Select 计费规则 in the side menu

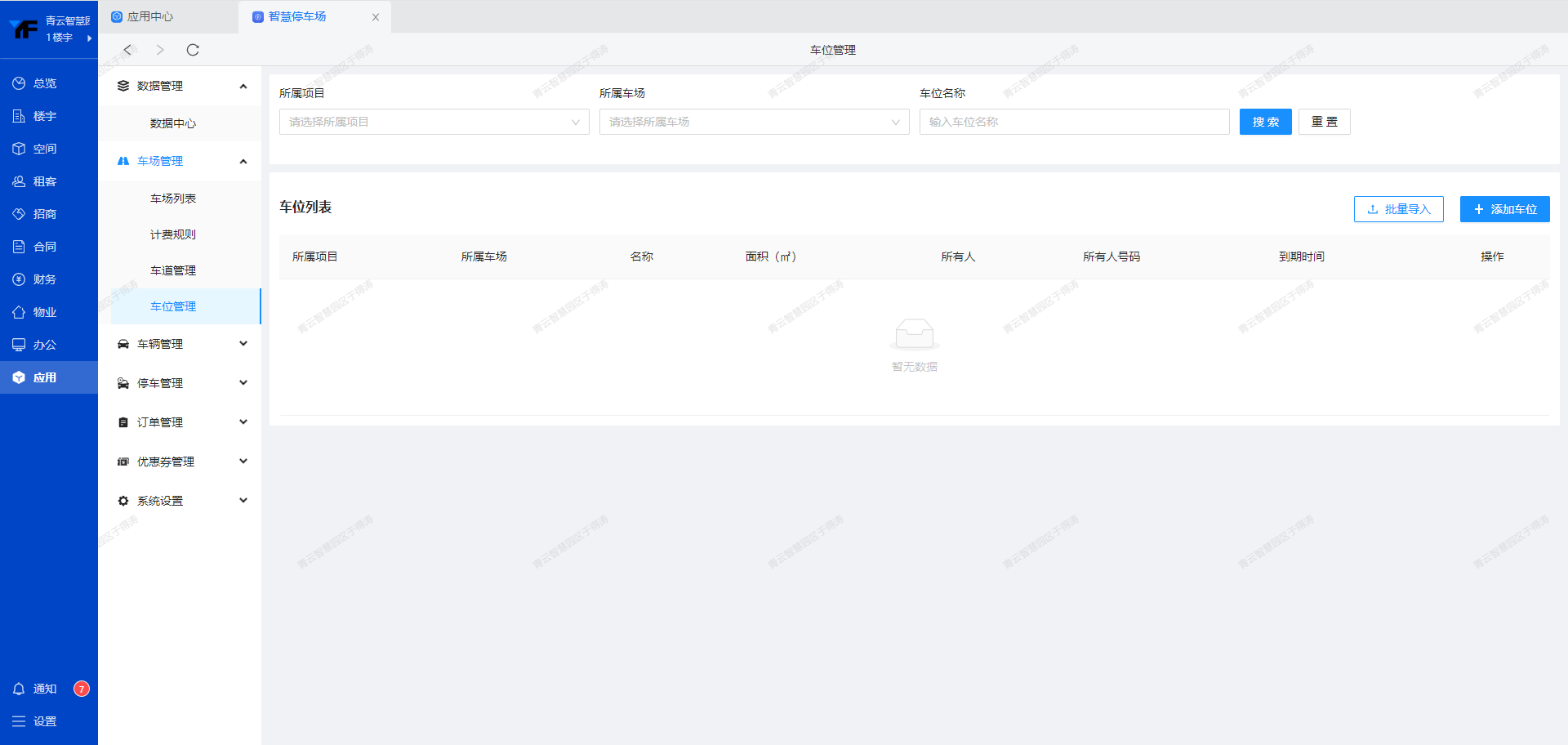pyautogui.click(x=173, y=234)
